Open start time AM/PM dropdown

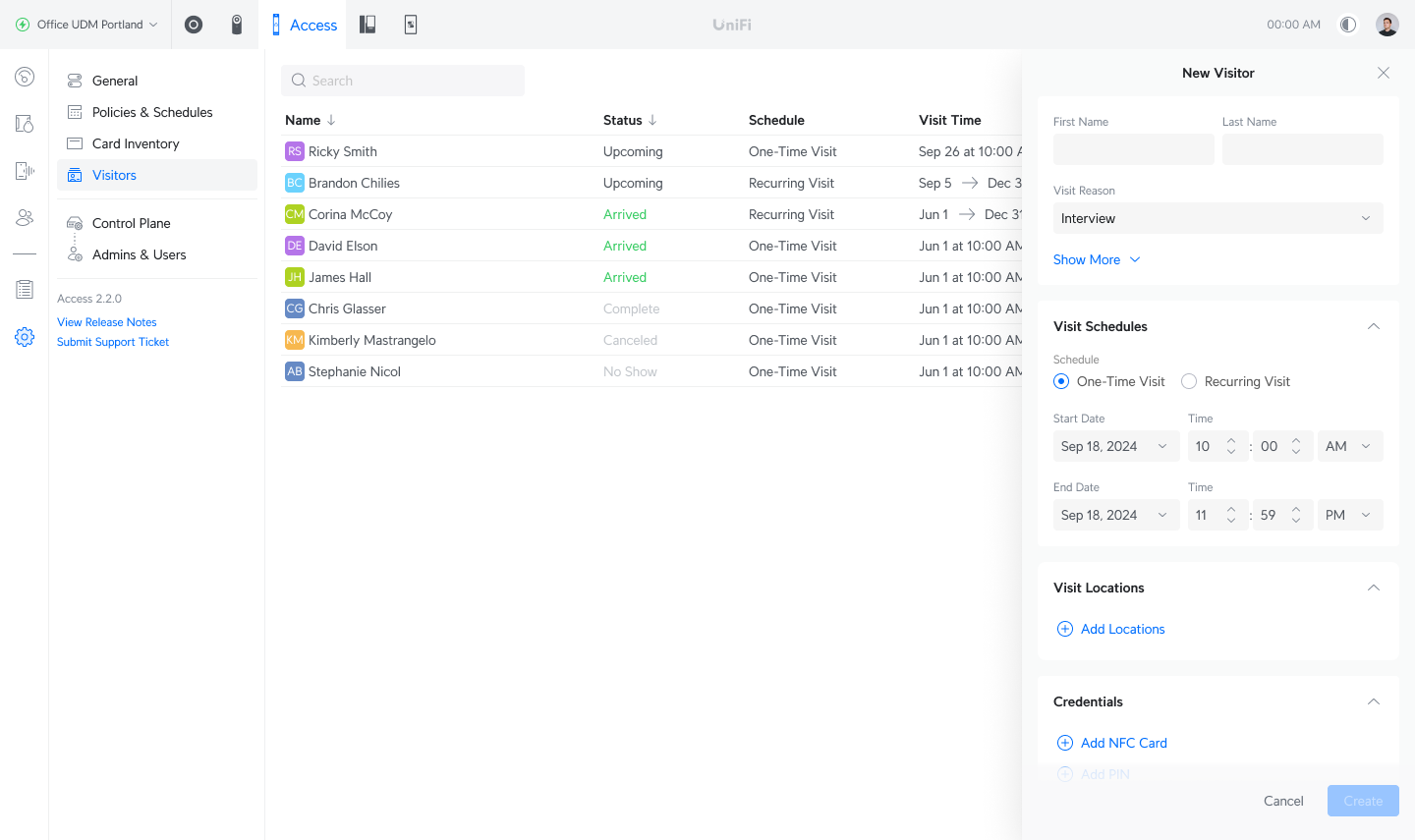click(1350, 446)
